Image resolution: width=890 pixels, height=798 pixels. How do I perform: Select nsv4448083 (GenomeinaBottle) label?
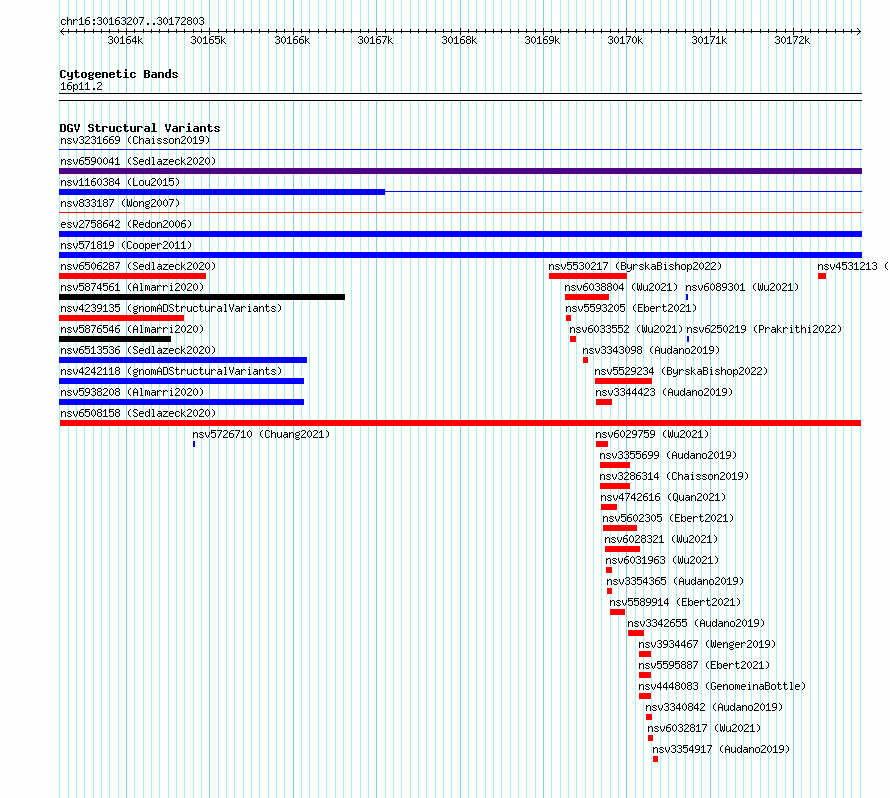pyautogui.click(x=722, y=686)
